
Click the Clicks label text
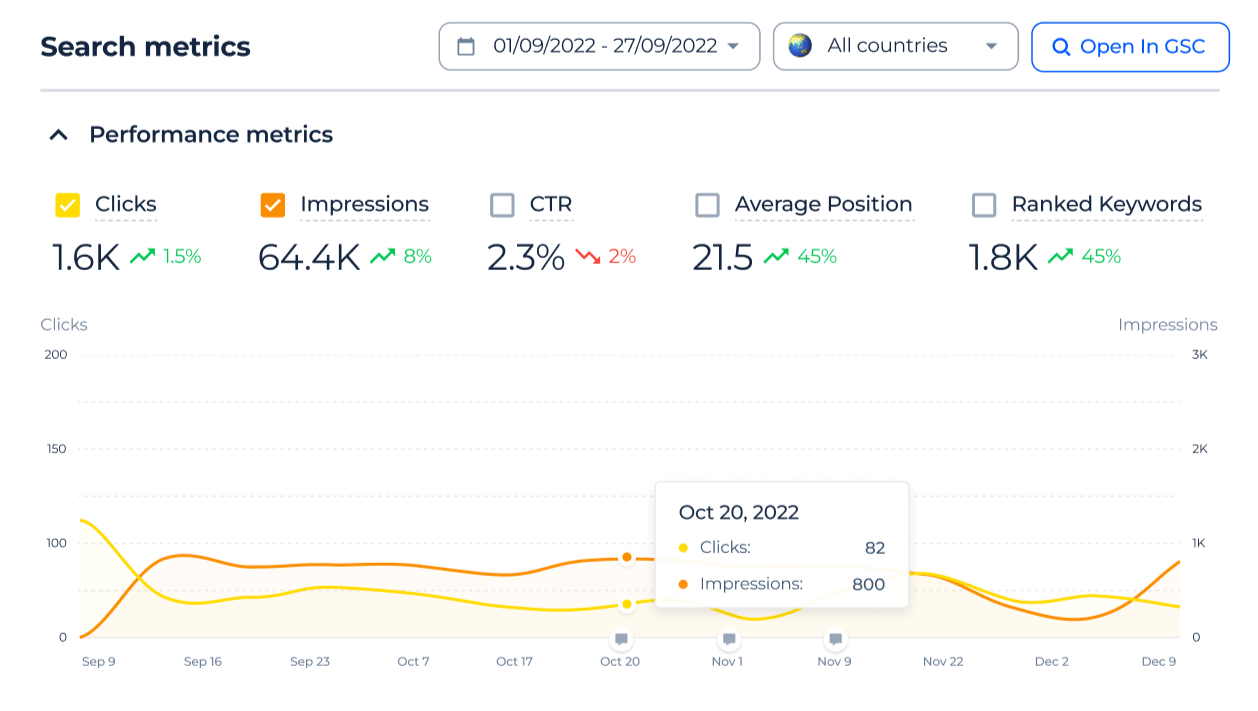click(x=126, y=204)
